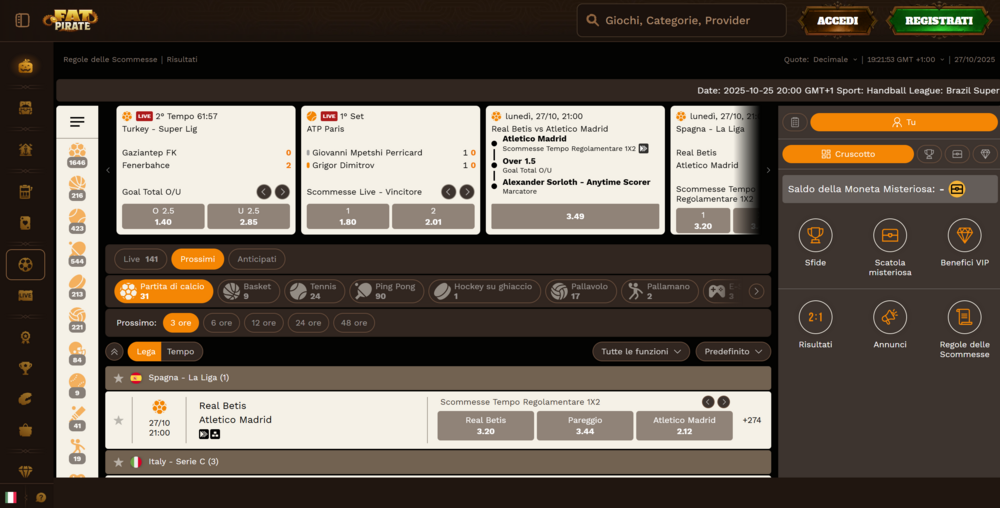
Task: Previous market arrow on Gaziantep FK card
Action: tap(263, 192)
